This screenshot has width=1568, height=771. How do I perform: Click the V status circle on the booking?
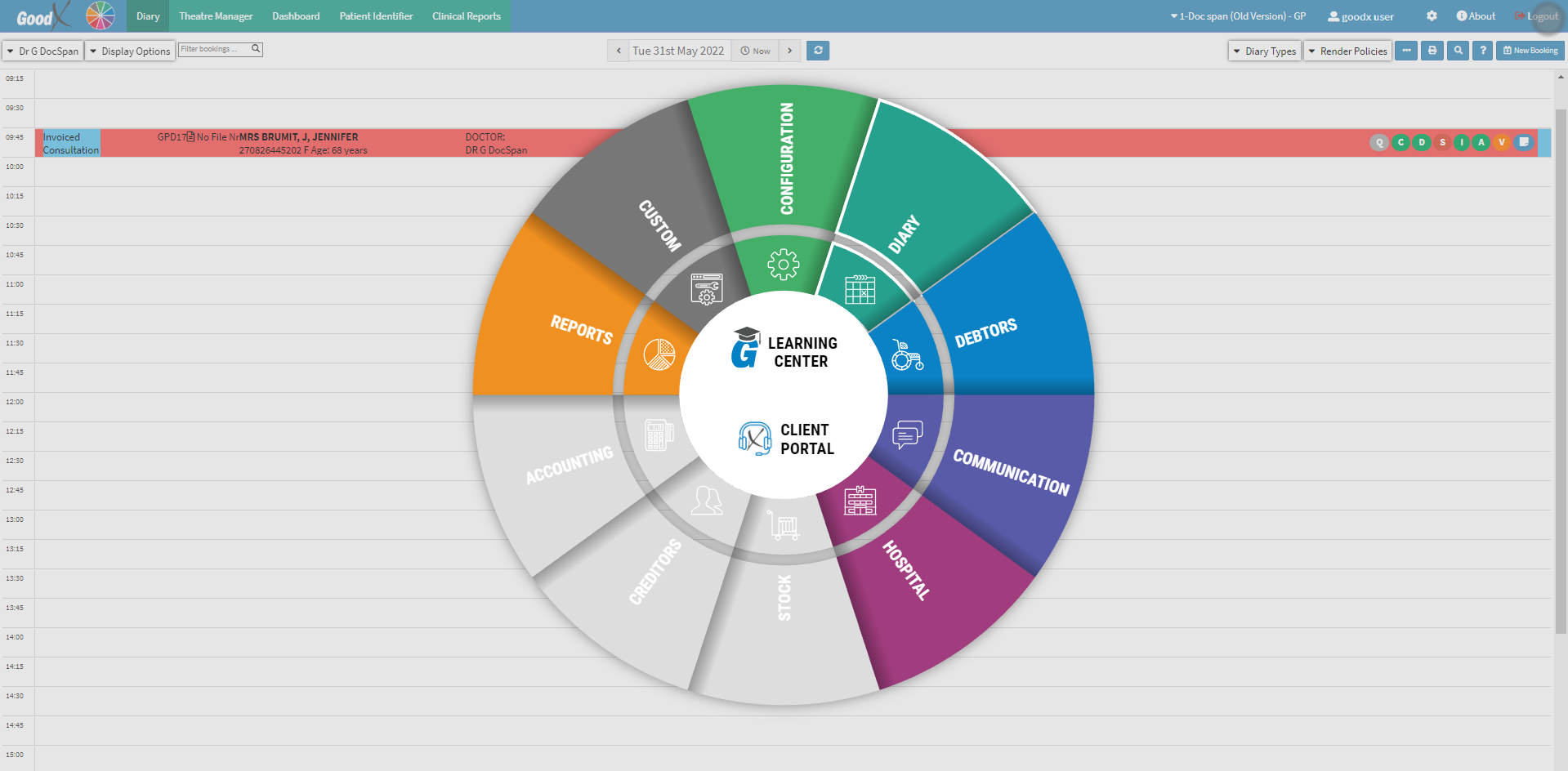1502,143
